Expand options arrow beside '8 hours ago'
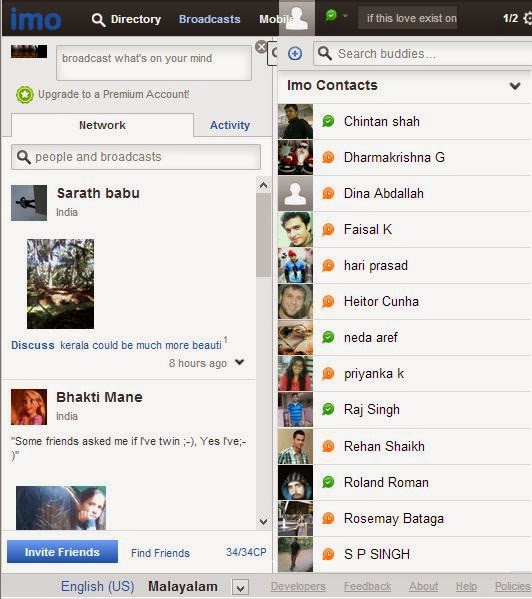The image size is (532, 599). [239, 362]
